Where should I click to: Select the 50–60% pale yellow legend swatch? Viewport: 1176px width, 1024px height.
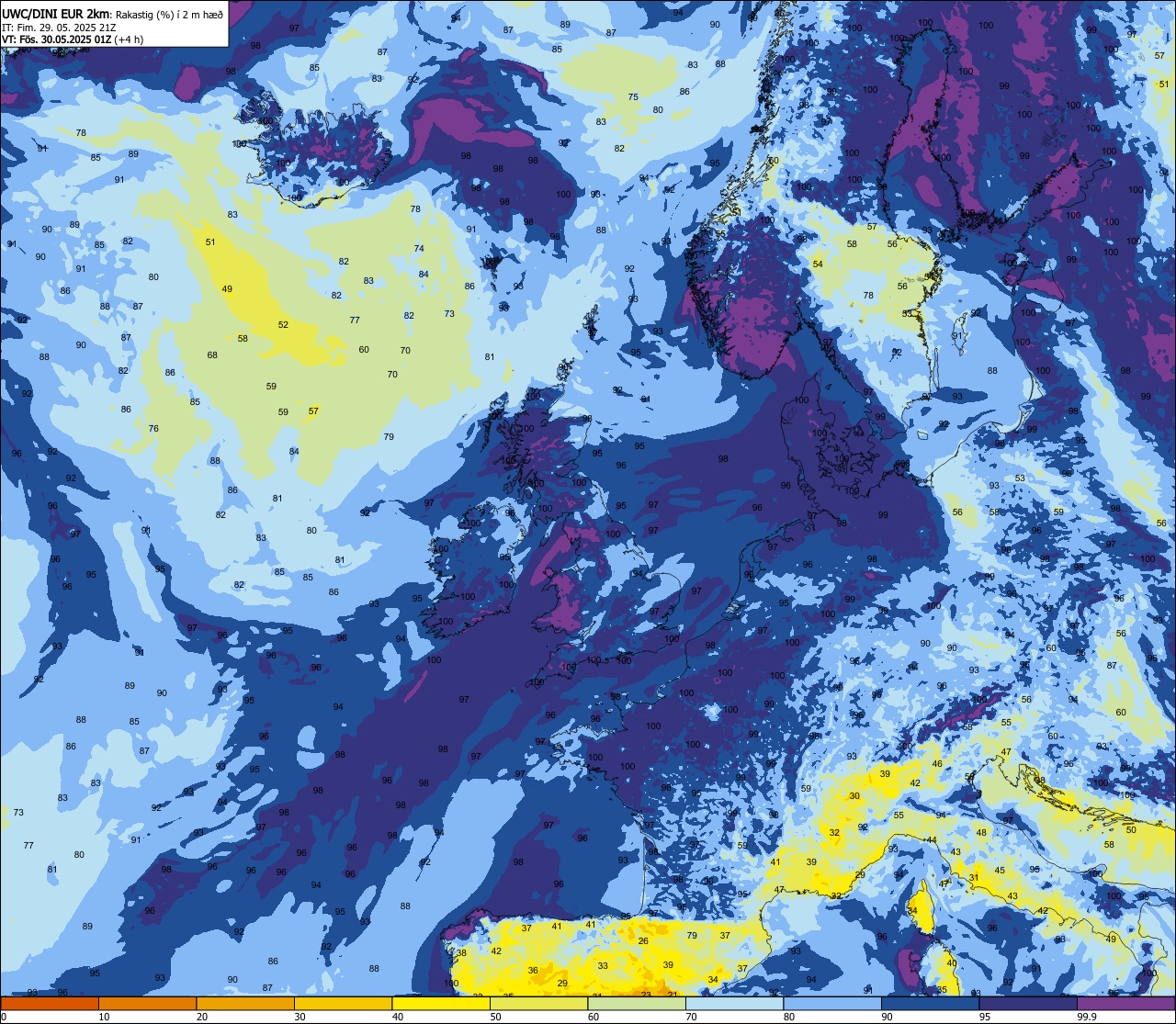(x=538, y=1003)
